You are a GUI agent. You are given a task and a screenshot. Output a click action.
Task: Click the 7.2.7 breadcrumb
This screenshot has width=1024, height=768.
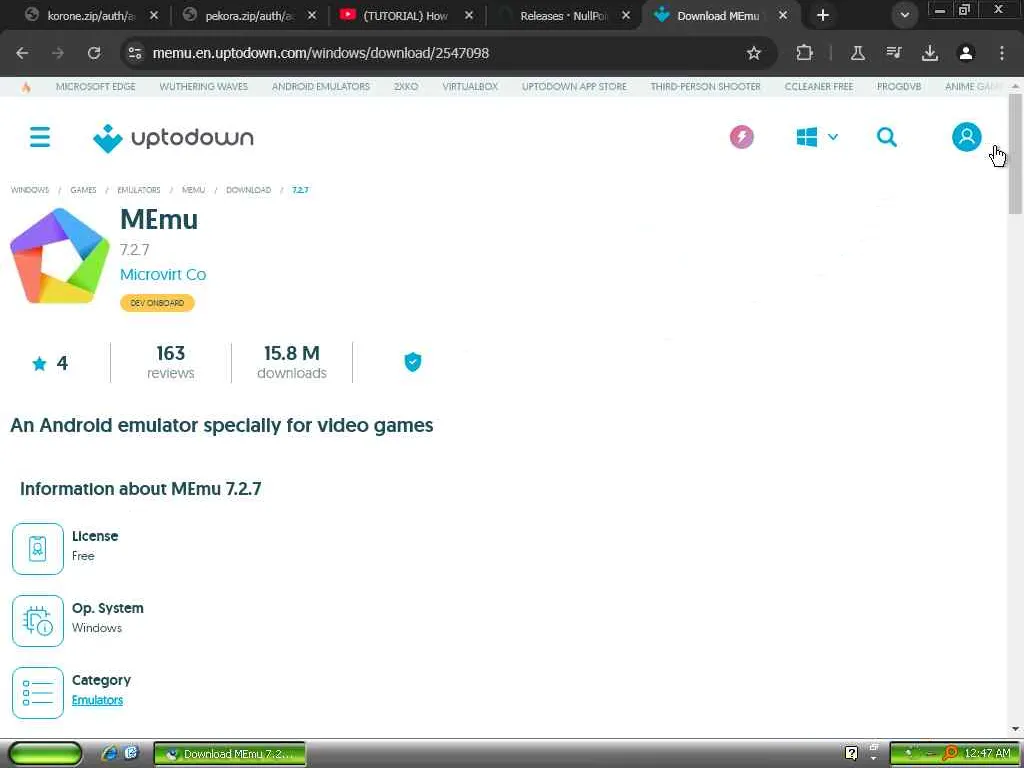300,190
